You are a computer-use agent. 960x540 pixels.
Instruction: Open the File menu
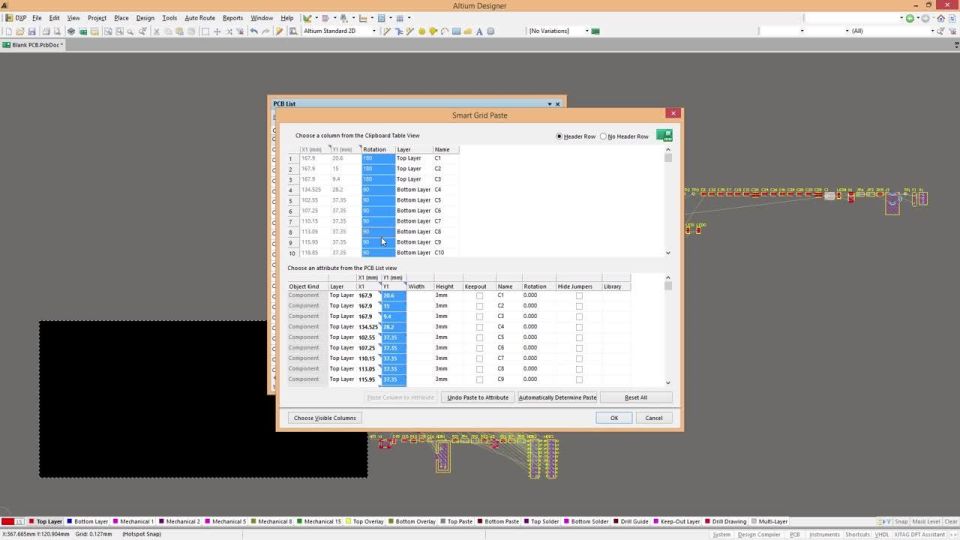point(37,18)
